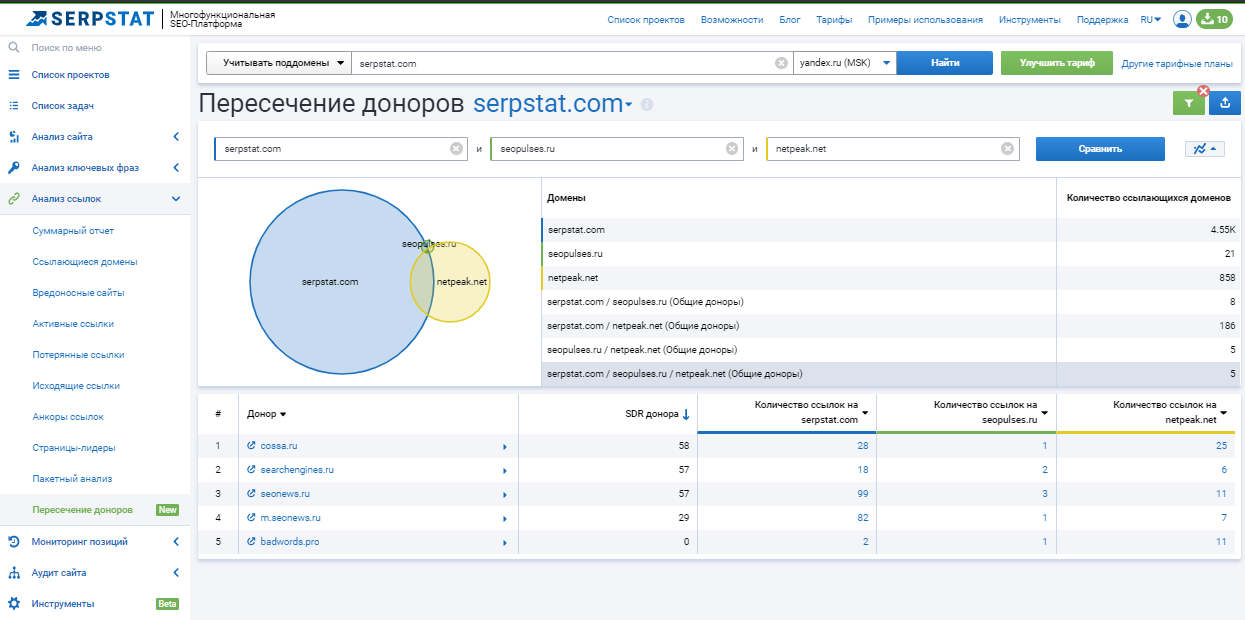
Task: Open Страницы-лидеры in sidebar
Action: coord(74,448)
